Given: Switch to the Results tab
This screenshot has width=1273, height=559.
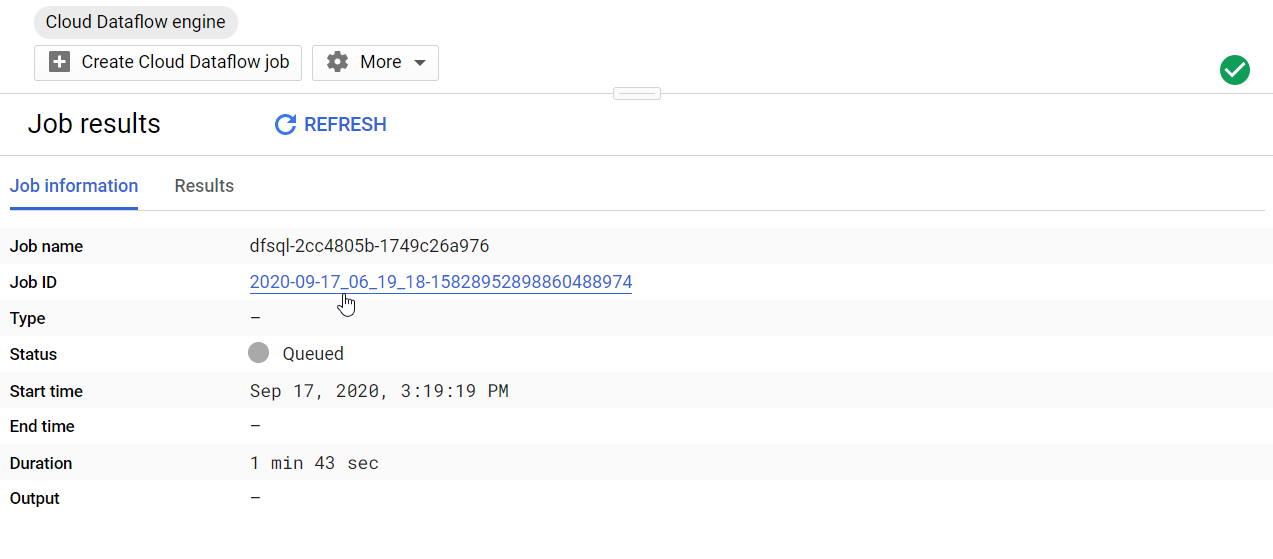Looking at the screenshot, I should click(204, 186).
